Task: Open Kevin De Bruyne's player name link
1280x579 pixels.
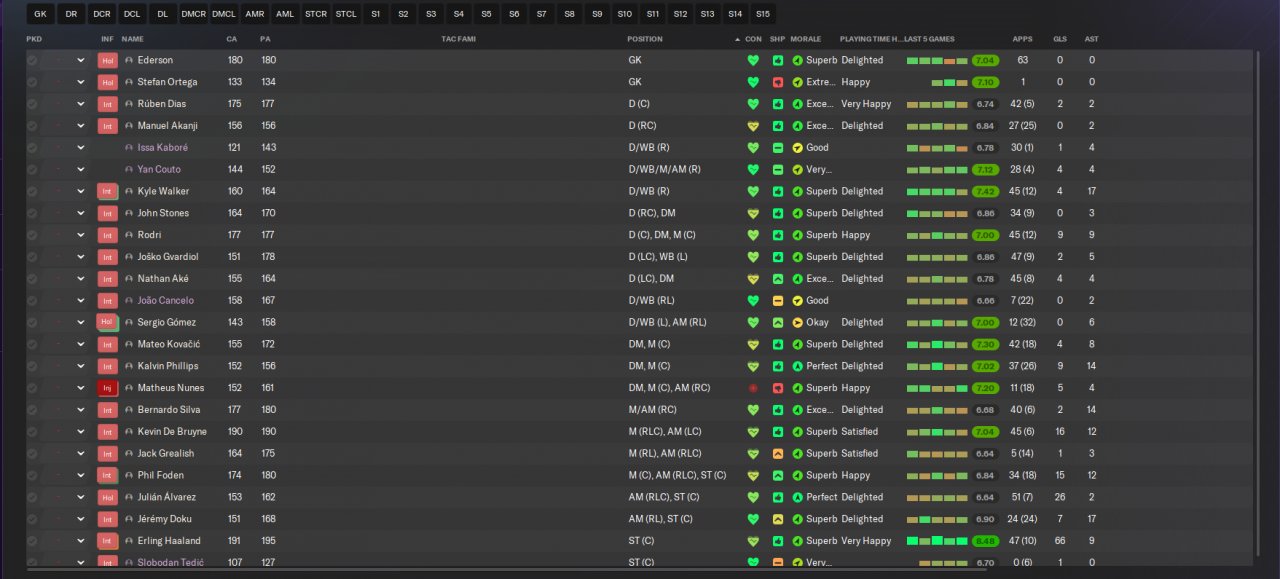Action: click(x=172, y=432)
